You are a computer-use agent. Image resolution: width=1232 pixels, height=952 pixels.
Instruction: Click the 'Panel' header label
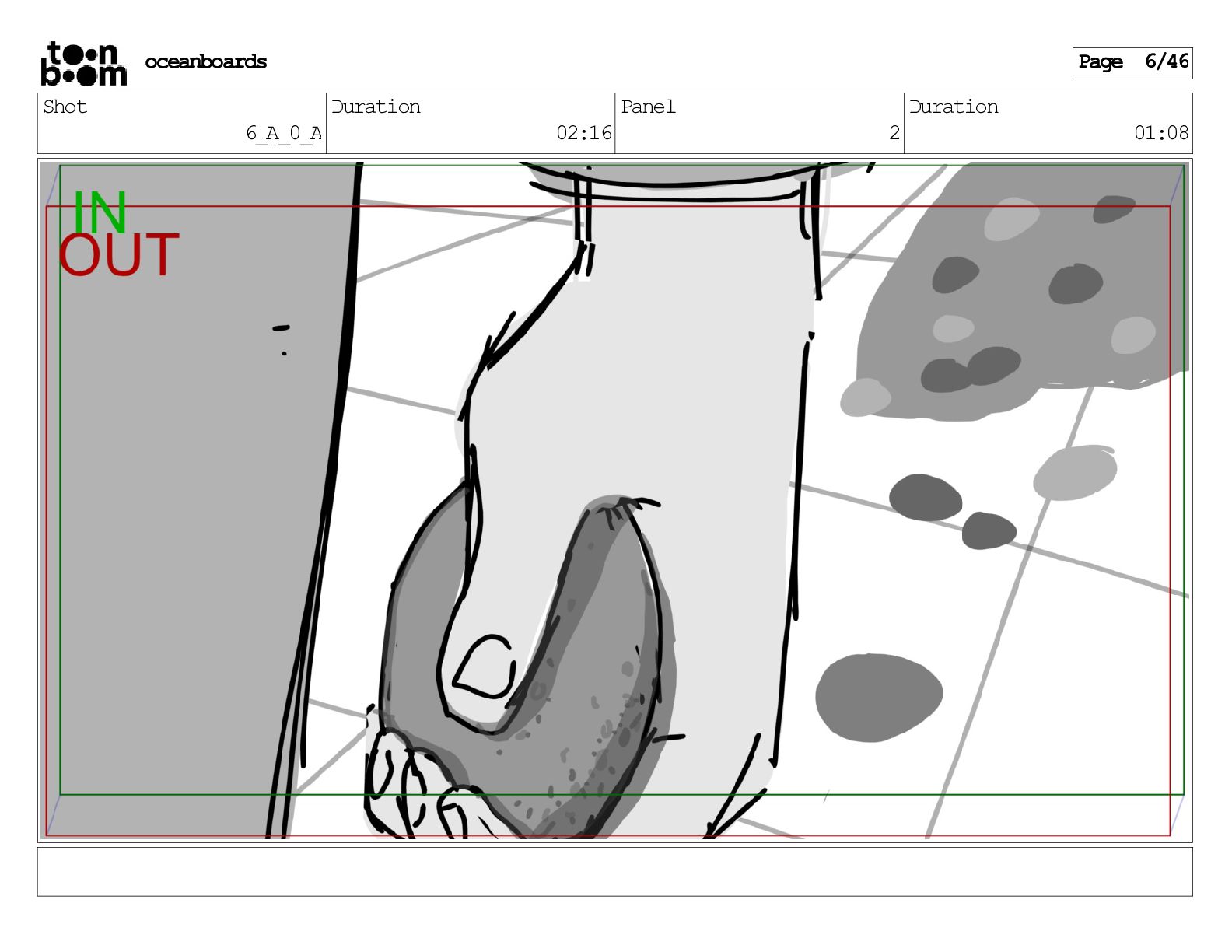(x=648, y=107)
